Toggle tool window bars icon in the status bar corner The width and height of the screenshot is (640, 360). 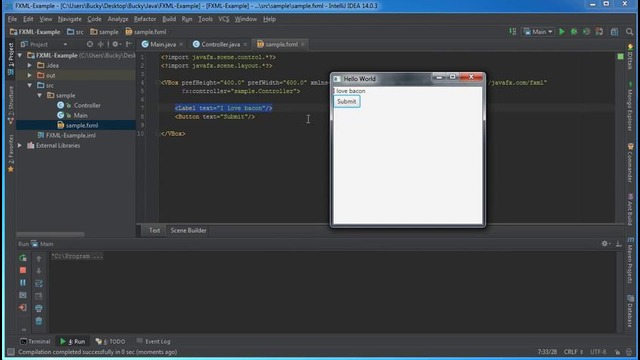pos(11,352)
